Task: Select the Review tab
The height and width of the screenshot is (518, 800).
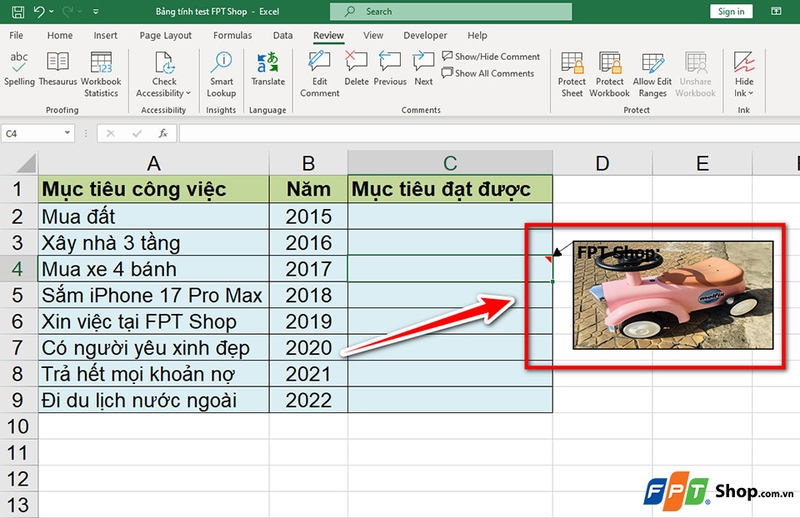Action: (x=328, y=35)
